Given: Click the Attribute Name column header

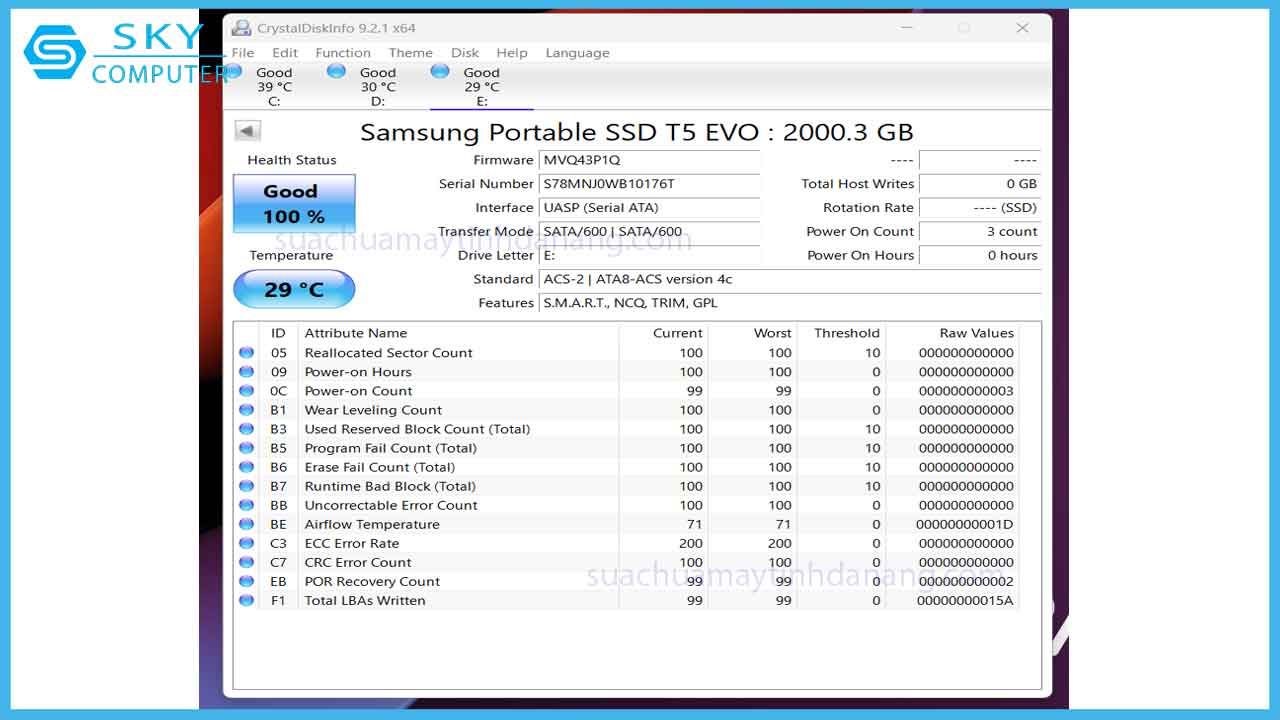Looking at the screenshot, I should point(458,333).
